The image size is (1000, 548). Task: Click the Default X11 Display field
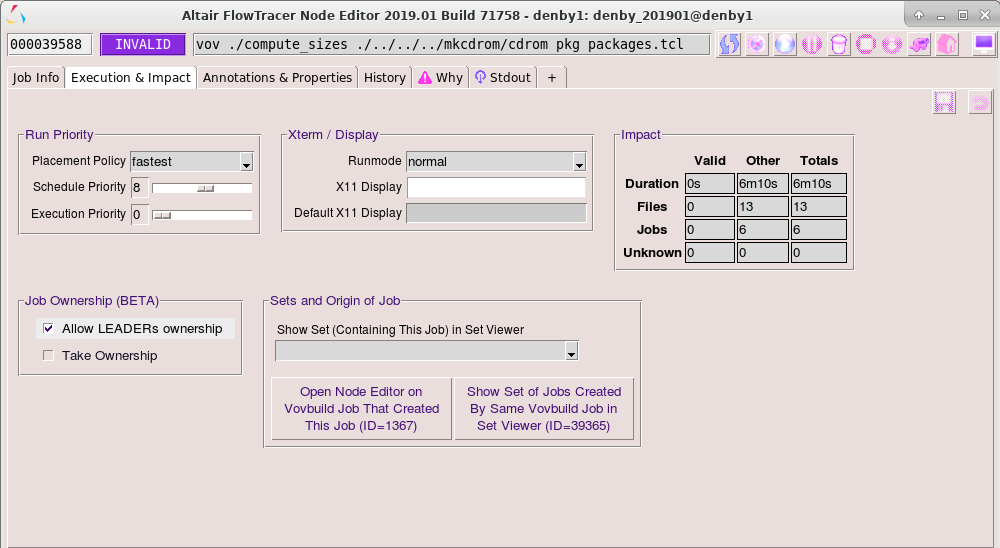496,213
